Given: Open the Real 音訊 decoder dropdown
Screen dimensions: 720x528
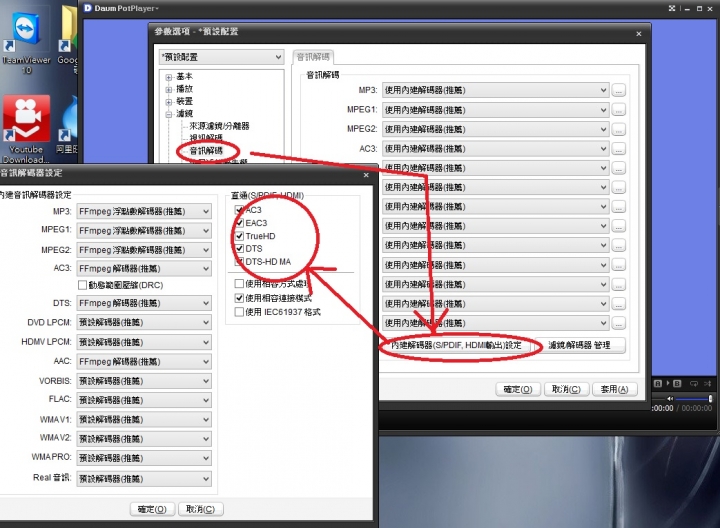Looking at the screenshot, I should 144,479.
